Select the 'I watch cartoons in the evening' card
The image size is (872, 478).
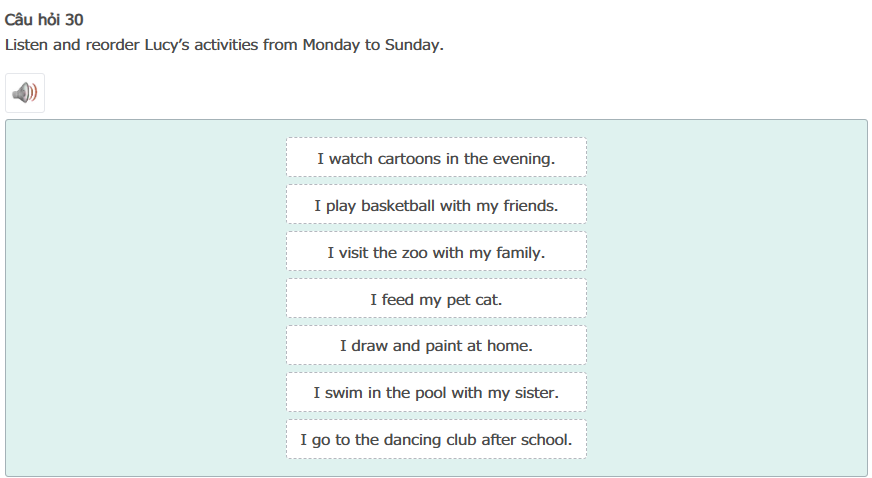pos(436,158)
